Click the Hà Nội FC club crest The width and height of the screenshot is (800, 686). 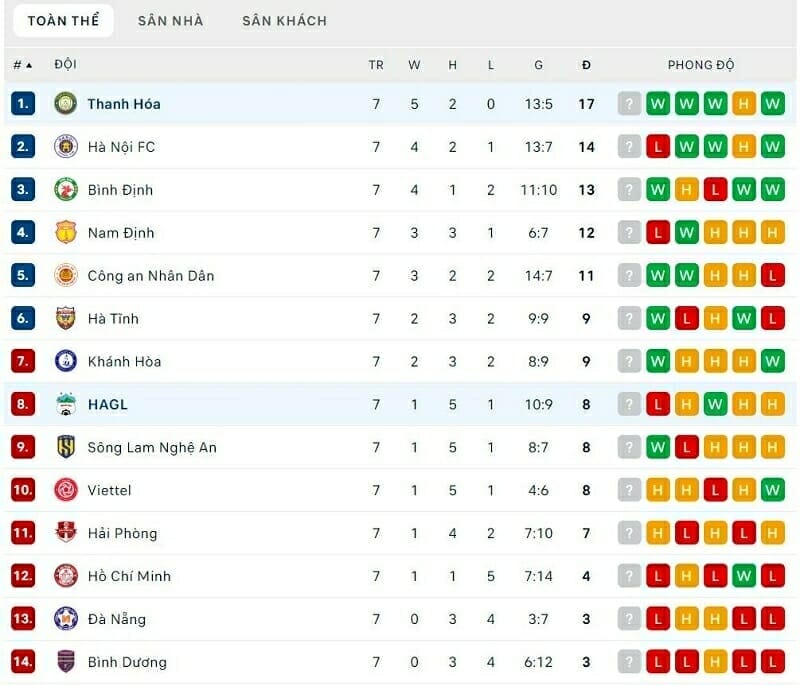(x=66, y=146)
